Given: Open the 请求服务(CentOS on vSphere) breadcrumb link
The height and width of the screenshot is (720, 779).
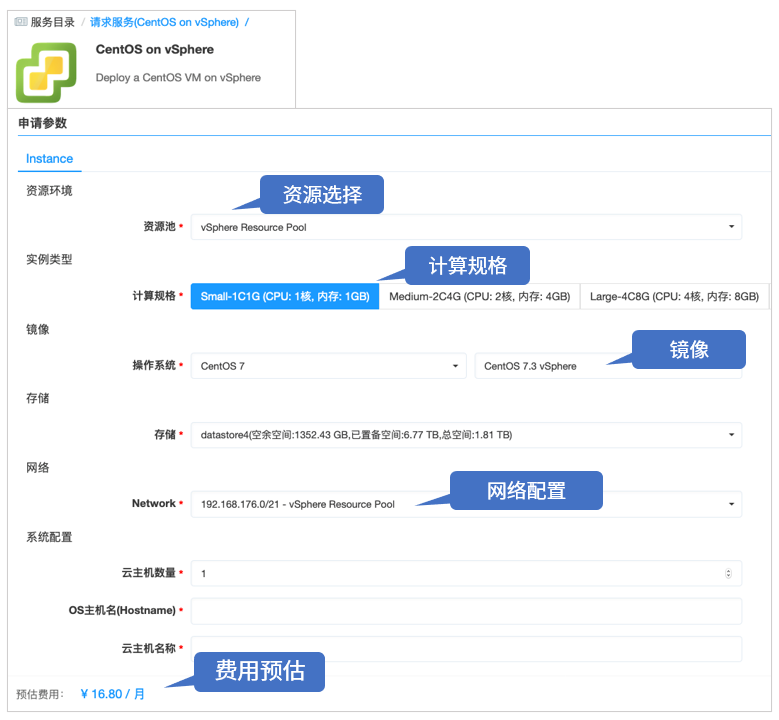Looking at the screenshot, I should pos(163,22).
